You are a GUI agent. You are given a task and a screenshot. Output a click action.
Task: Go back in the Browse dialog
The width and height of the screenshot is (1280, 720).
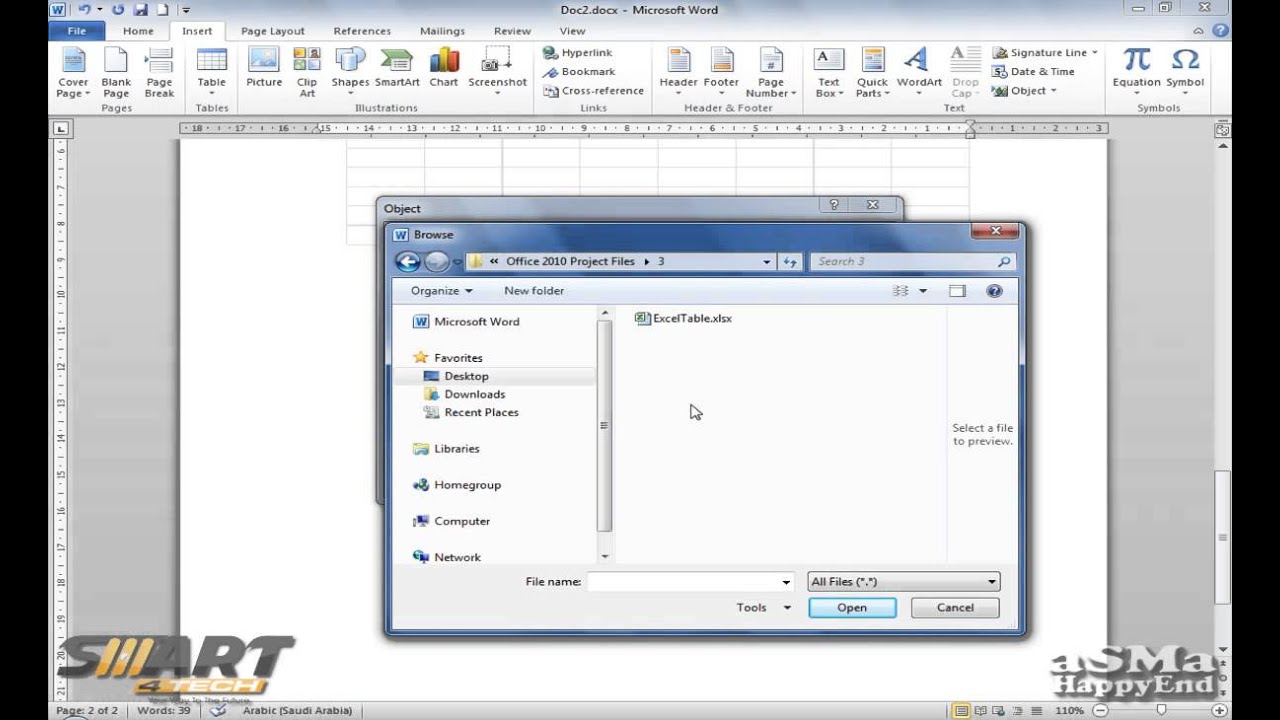click(x=407, y=262)
